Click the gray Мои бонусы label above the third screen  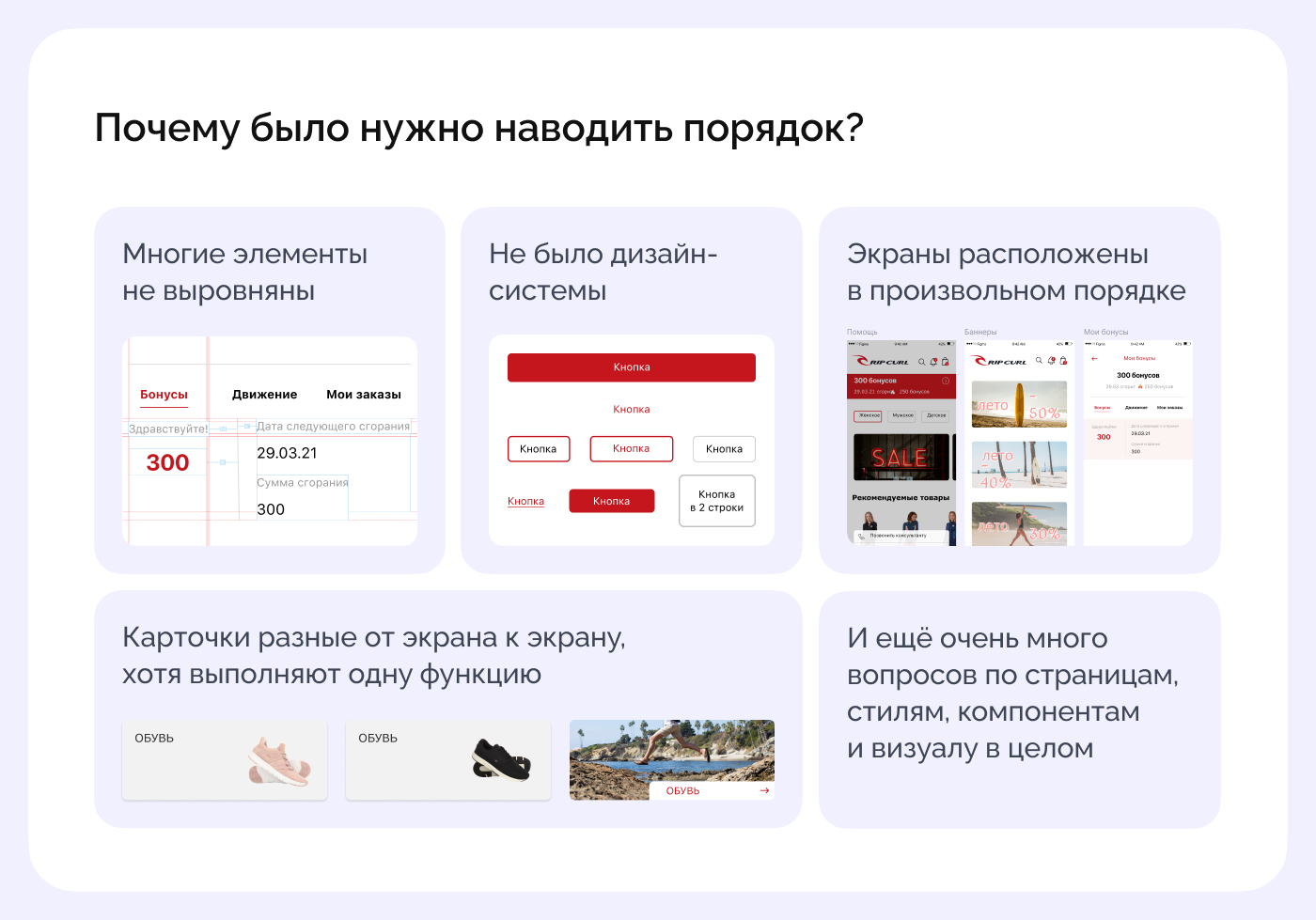1105,332
